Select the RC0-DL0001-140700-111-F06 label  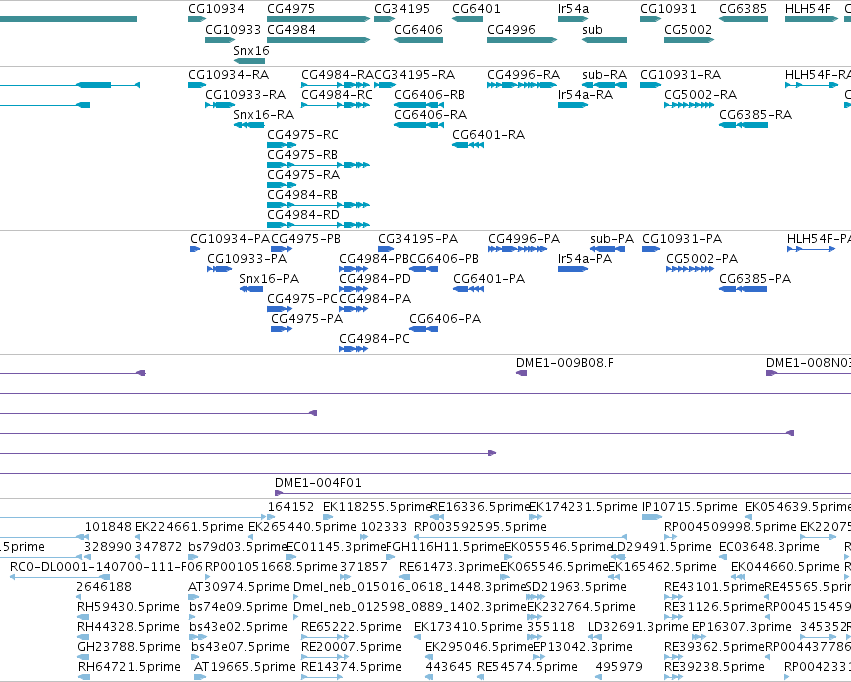106,567
